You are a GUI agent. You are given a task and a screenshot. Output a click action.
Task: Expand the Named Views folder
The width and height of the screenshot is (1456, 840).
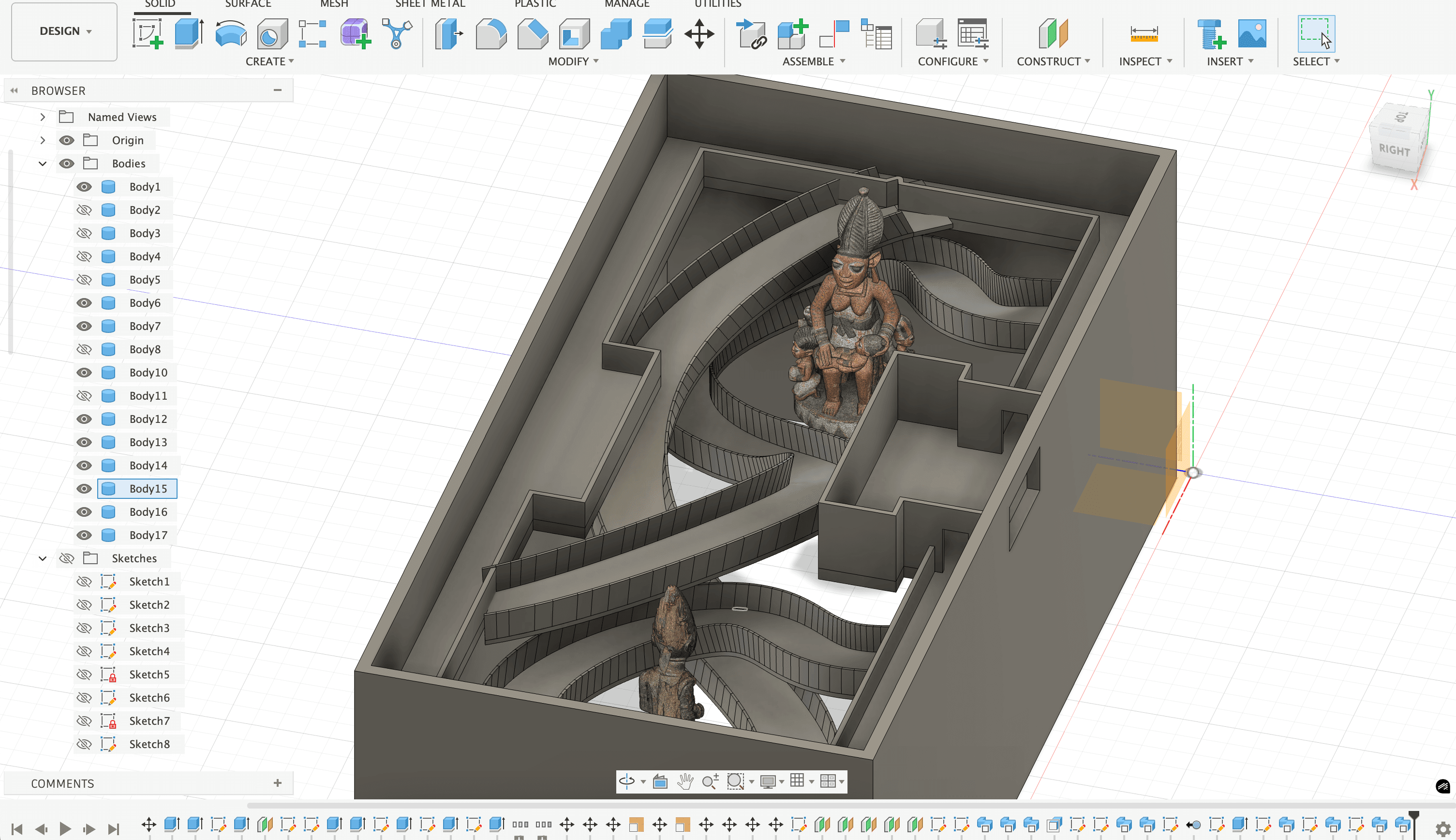coord(43,117)
